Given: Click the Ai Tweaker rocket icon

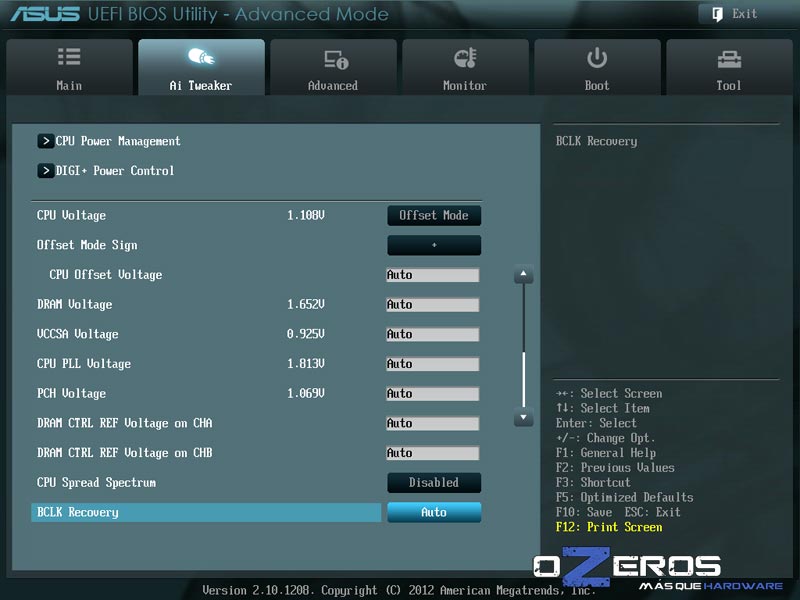Looking at the screenshot, I should pyautogui.click(x=201, y=57).
